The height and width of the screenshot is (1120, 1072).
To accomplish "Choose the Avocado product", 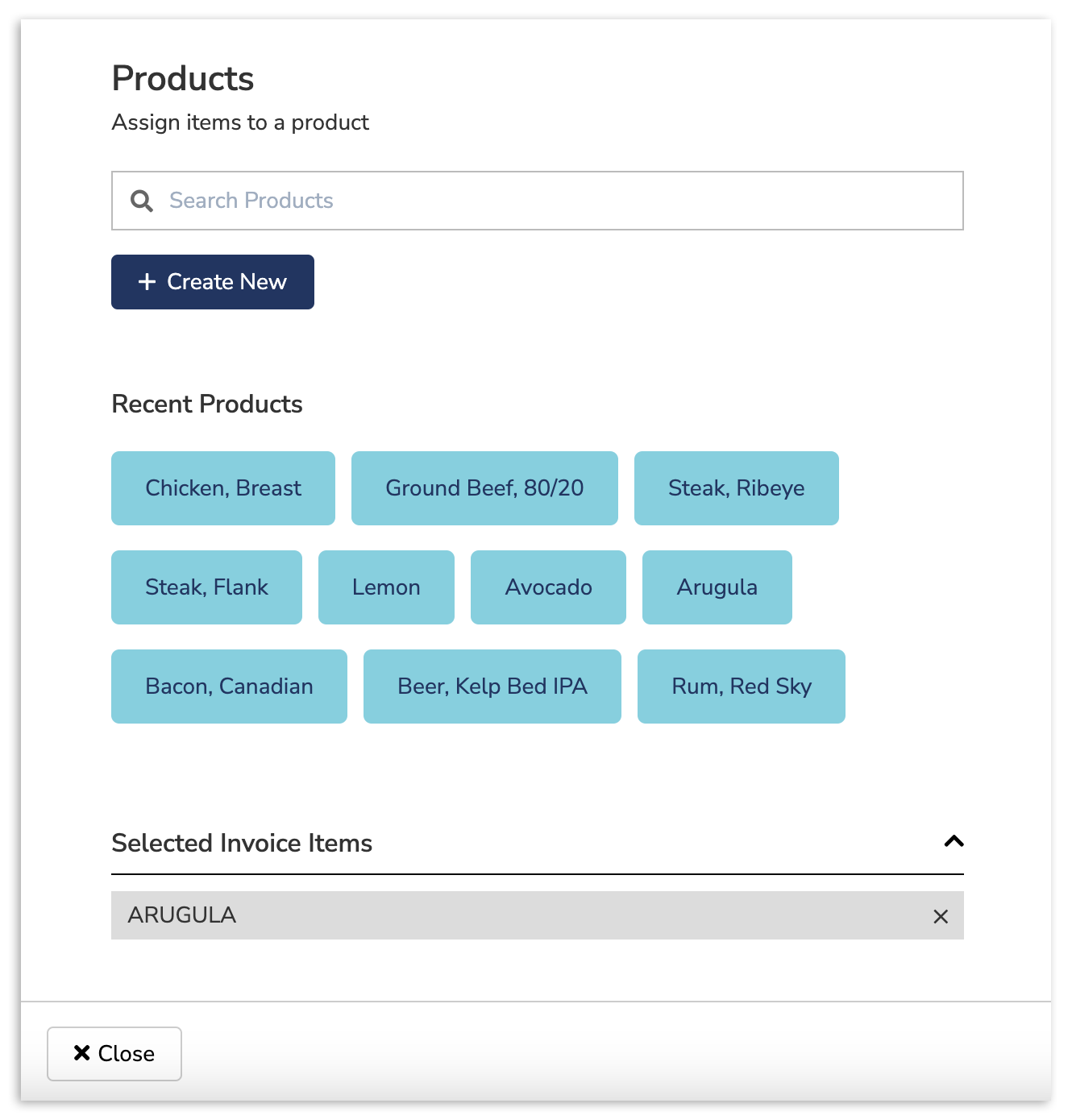I will click(x=548, y=587).
